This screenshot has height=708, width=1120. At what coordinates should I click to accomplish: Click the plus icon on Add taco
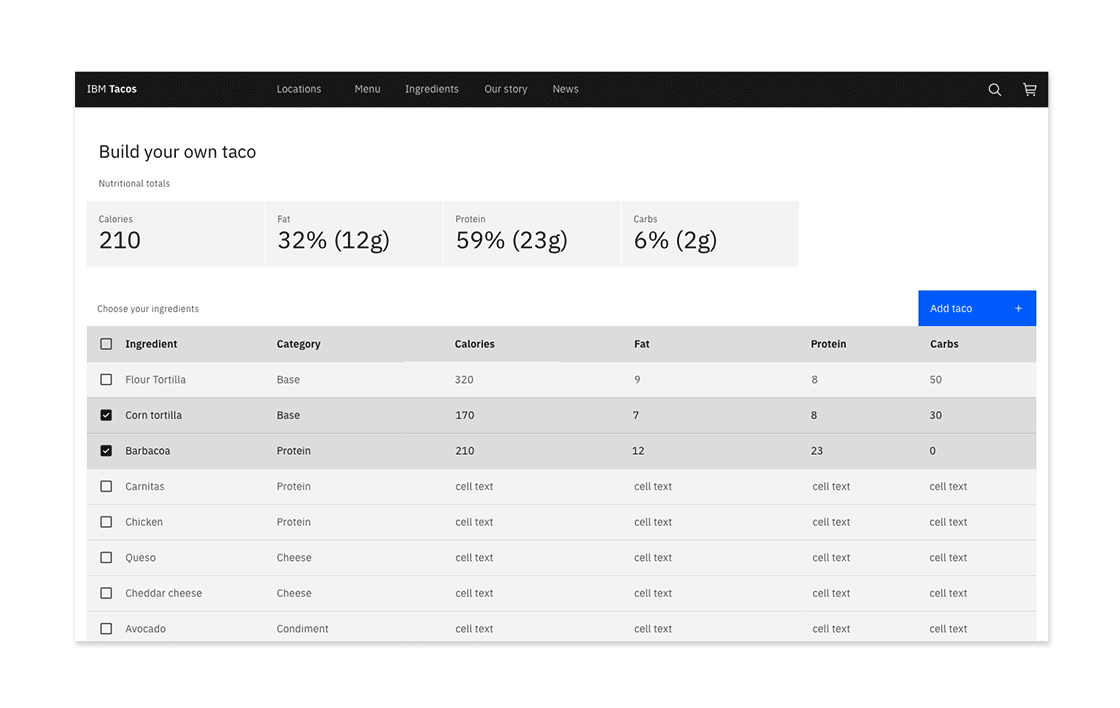click(1018, 308)
